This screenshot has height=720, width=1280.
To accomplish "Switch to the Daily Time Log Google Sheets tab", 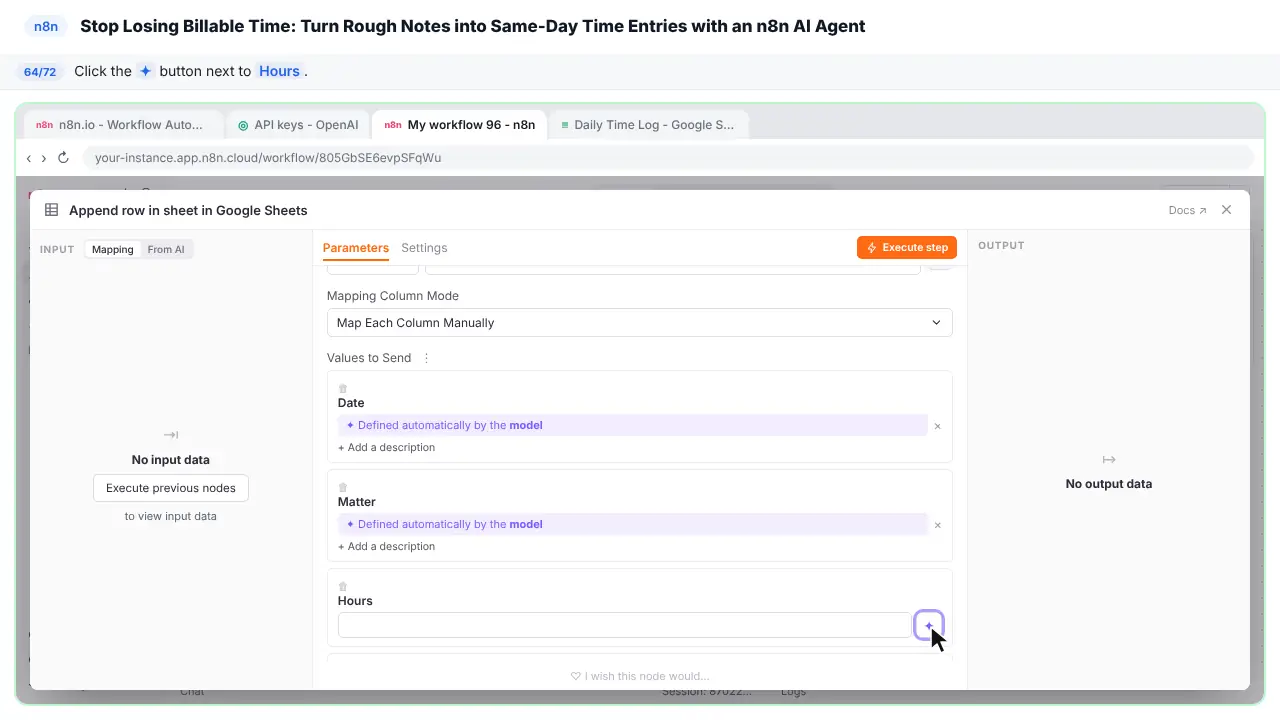I will 647,125.
